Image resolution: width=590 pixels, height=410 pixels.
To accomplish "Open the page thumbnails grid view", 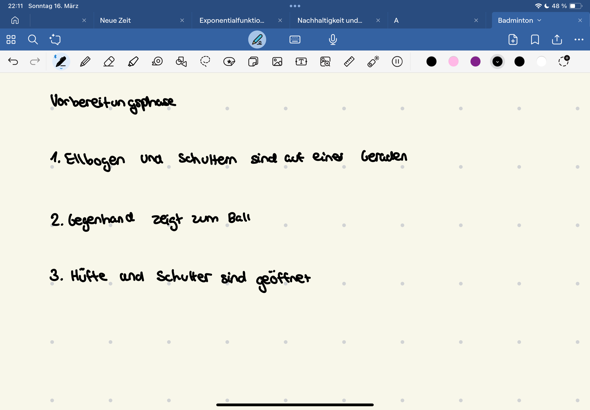I will coord(11,39).
